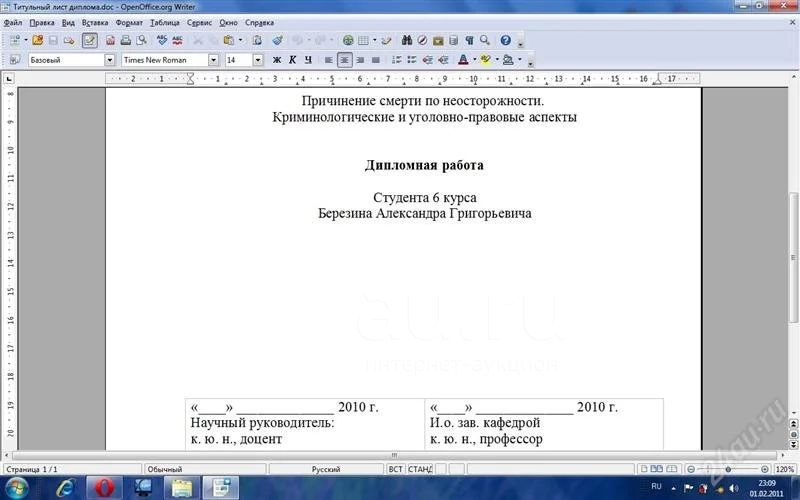
Task: Select the Format Paintbrush icon
Action: [278, 40]
